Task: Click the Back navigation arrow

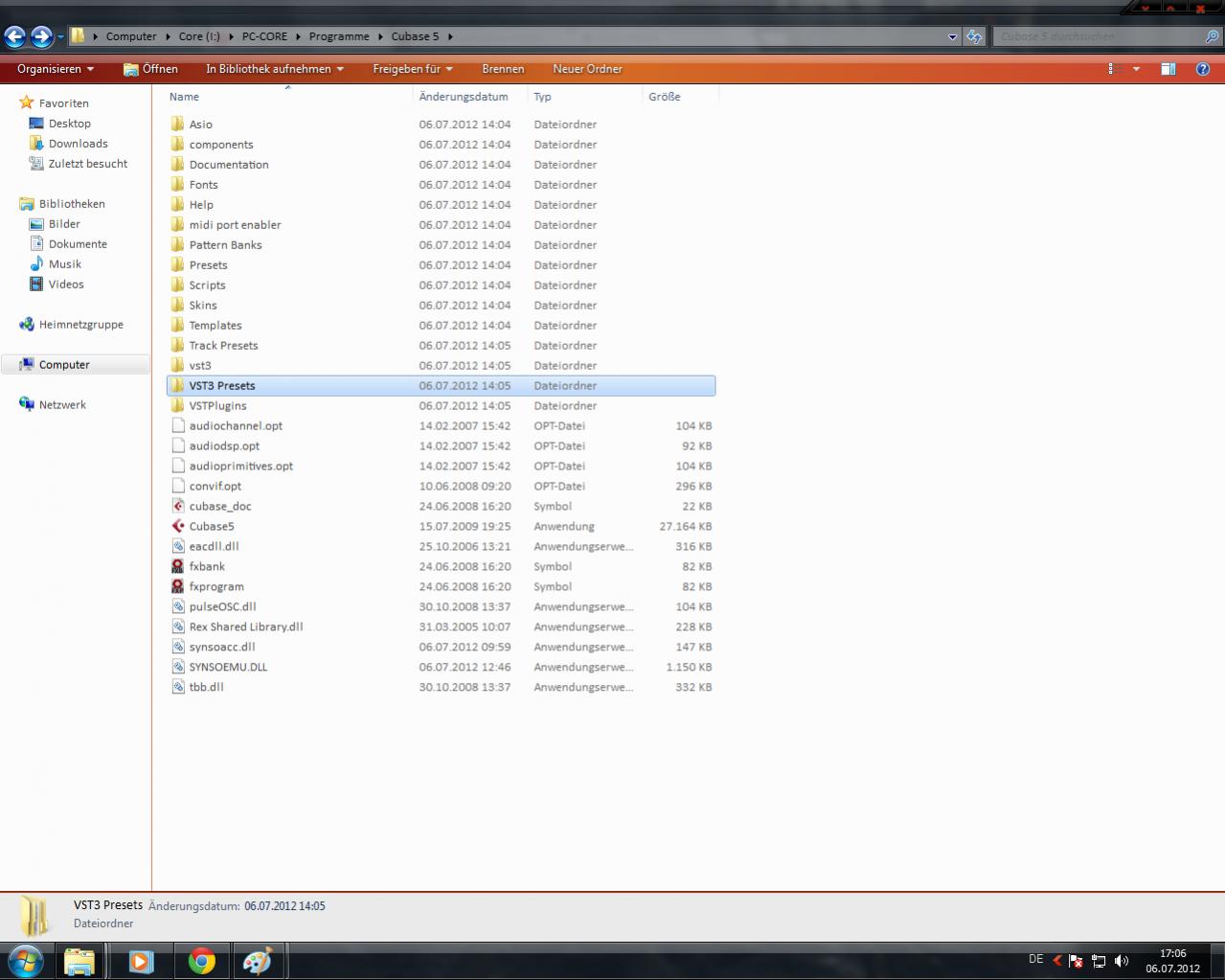Action: 15,37
